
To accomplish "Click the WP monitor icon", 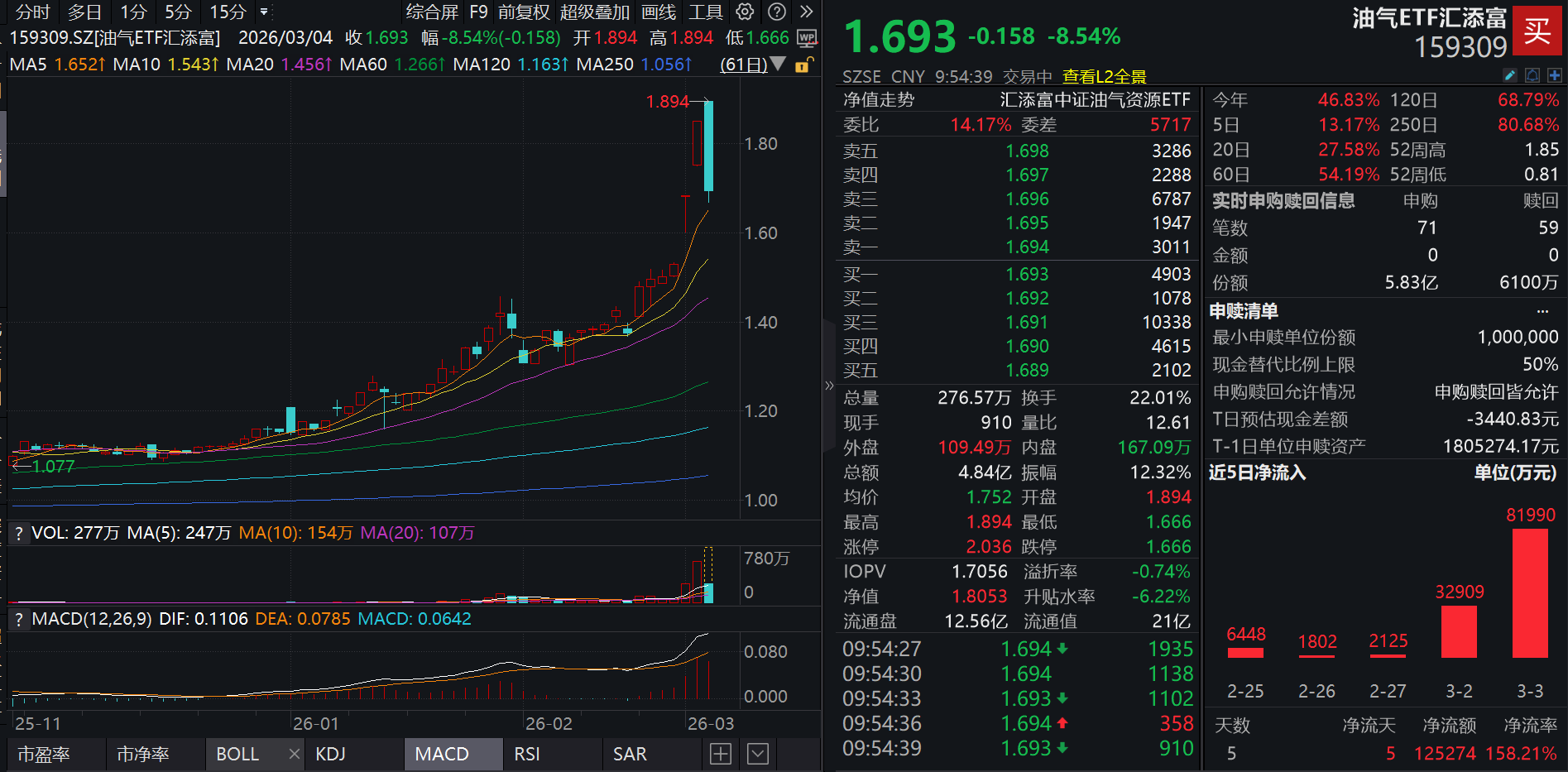I will 806,38.
